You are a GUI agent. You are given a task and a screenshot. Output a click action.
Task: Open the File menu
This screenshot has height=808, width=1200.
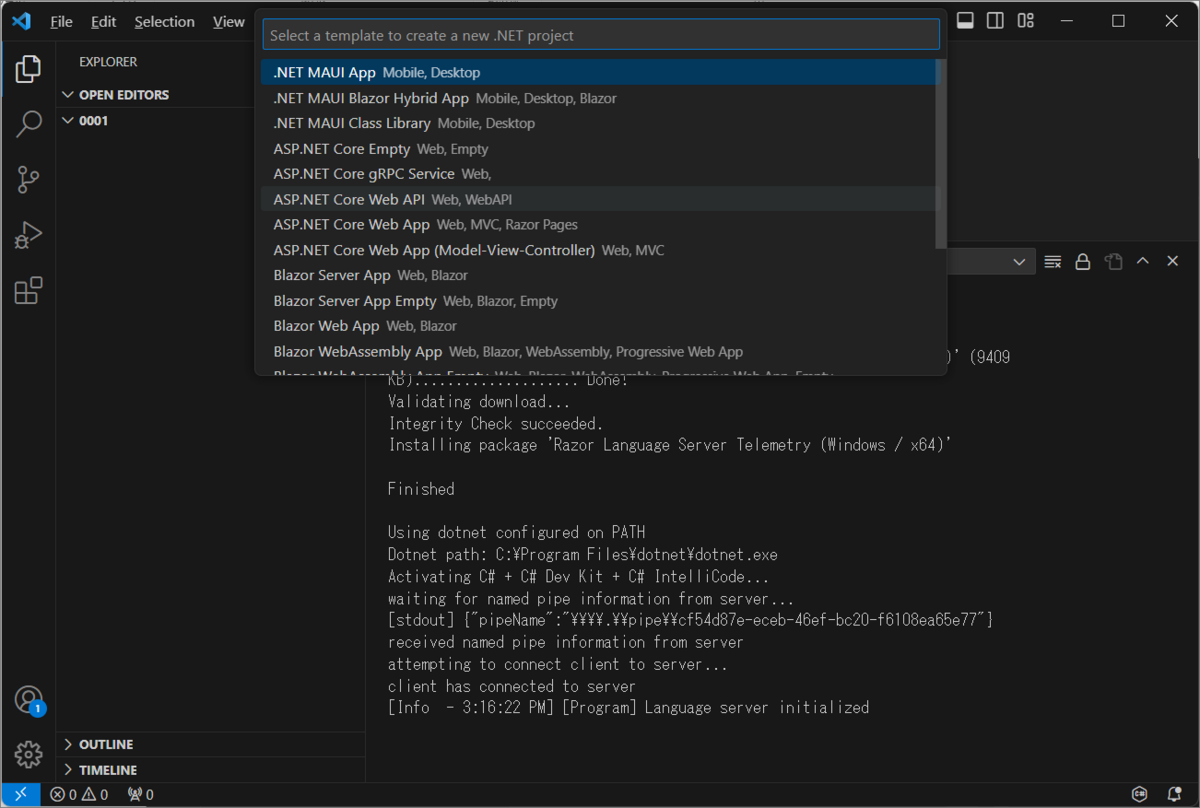tap(61, 21)
